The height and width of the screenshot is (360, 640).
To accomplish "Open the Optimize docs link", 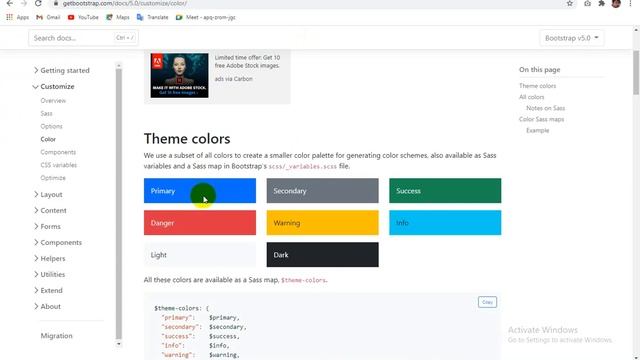I will point(53,178).
